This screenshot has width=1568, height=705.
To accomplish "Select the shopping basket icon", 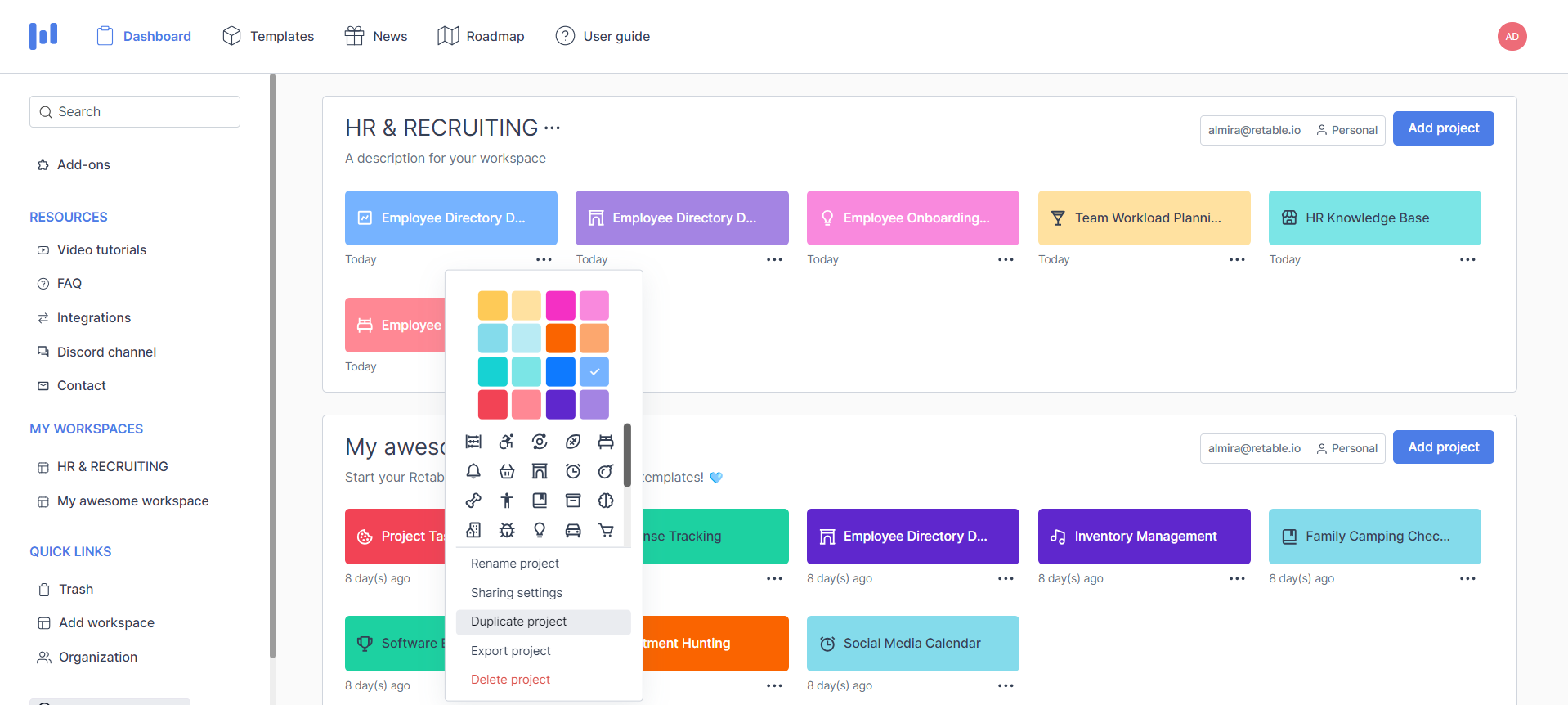I will 507,471.
